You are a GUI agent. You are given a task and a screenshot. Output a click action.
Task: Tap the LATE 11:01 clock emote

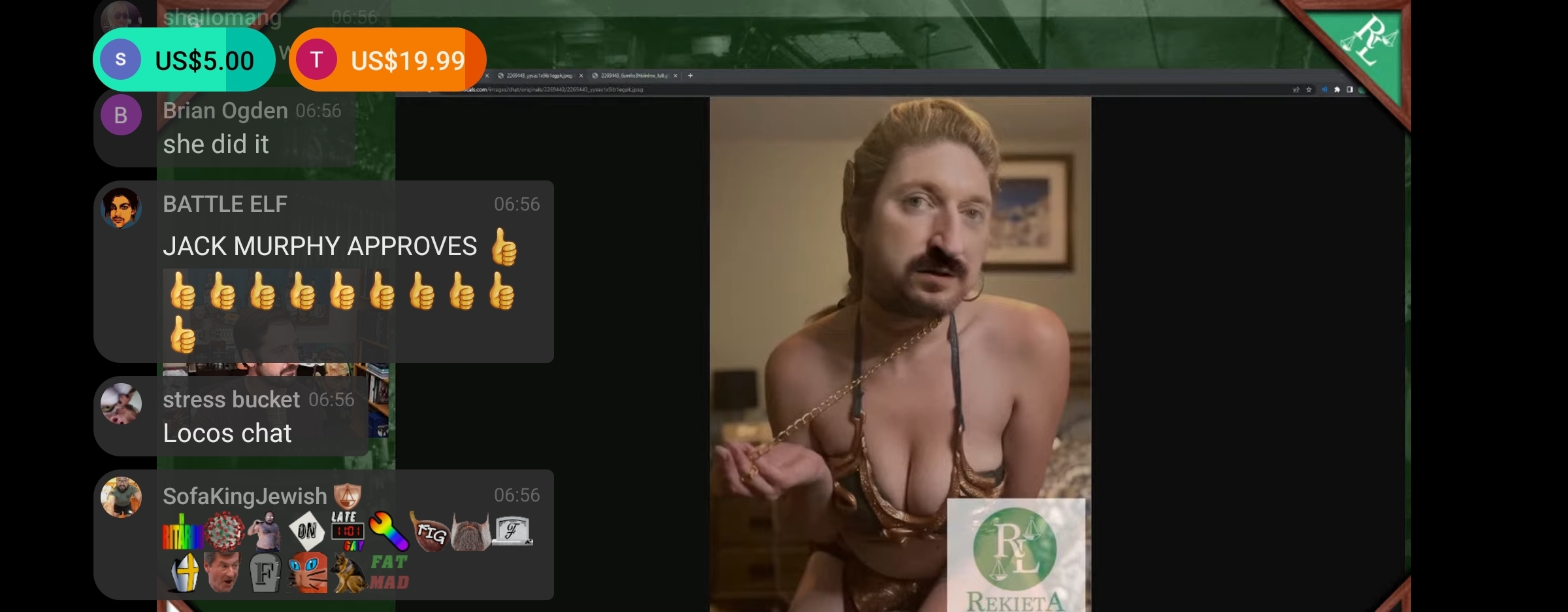(347, 531)
